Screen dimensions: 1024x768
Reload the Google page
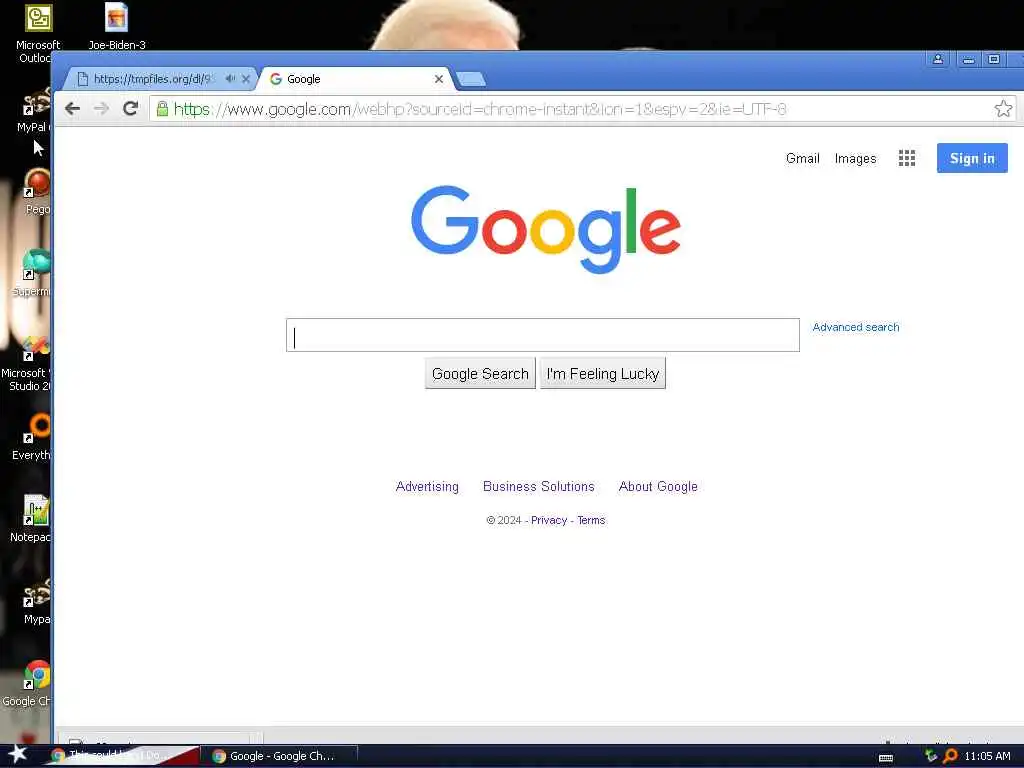131,108
